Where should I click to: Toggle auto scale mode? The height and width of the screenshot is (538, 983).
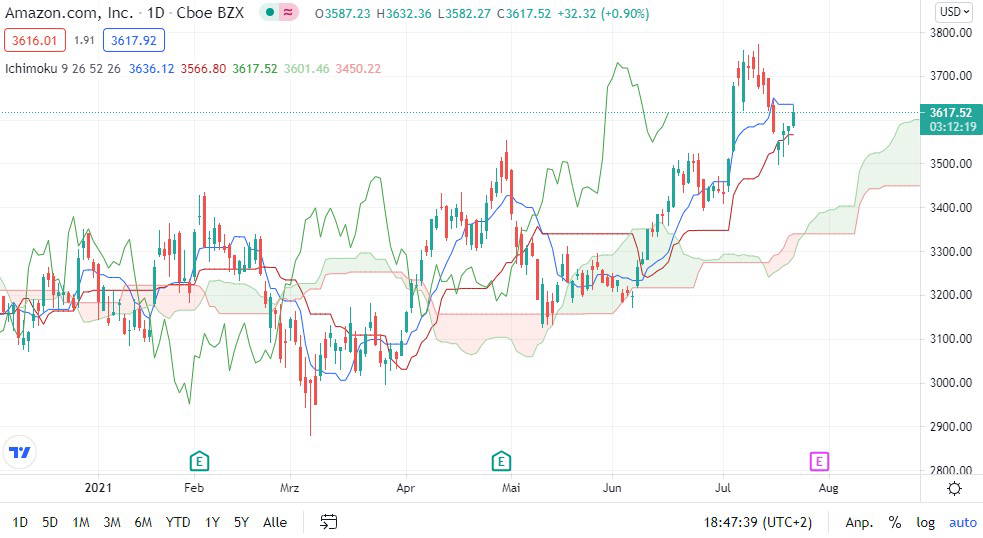(962, 522)
